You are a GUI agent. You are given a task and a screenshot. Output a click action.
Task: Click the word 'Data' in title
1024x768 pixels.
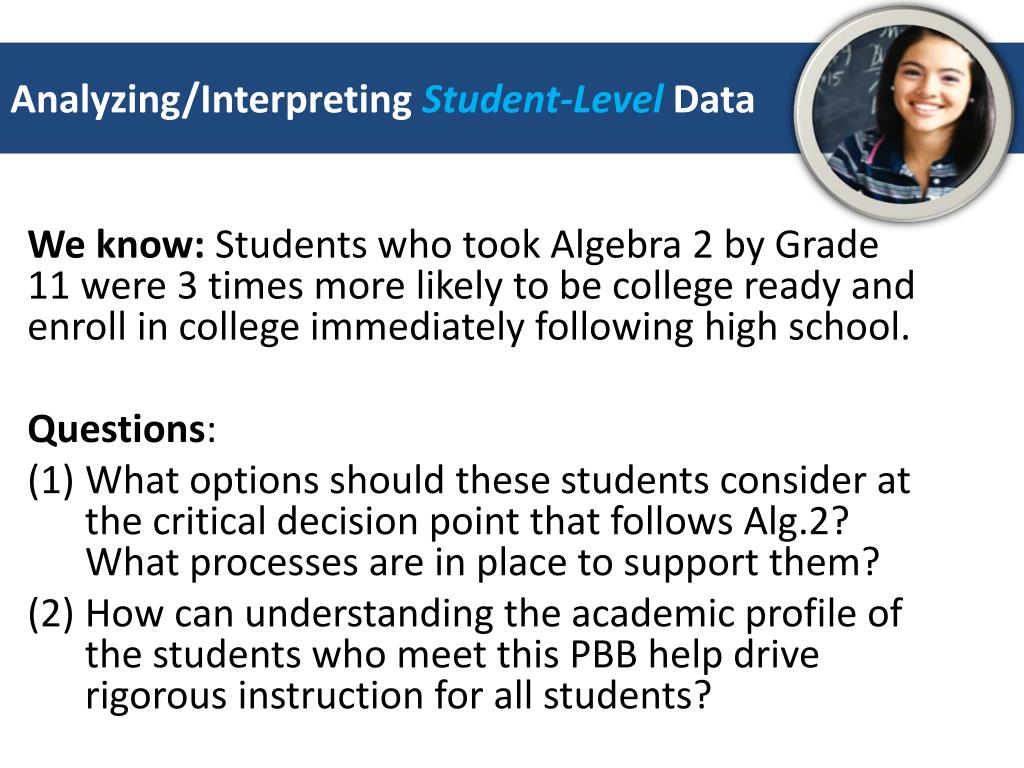click(714, 100)
